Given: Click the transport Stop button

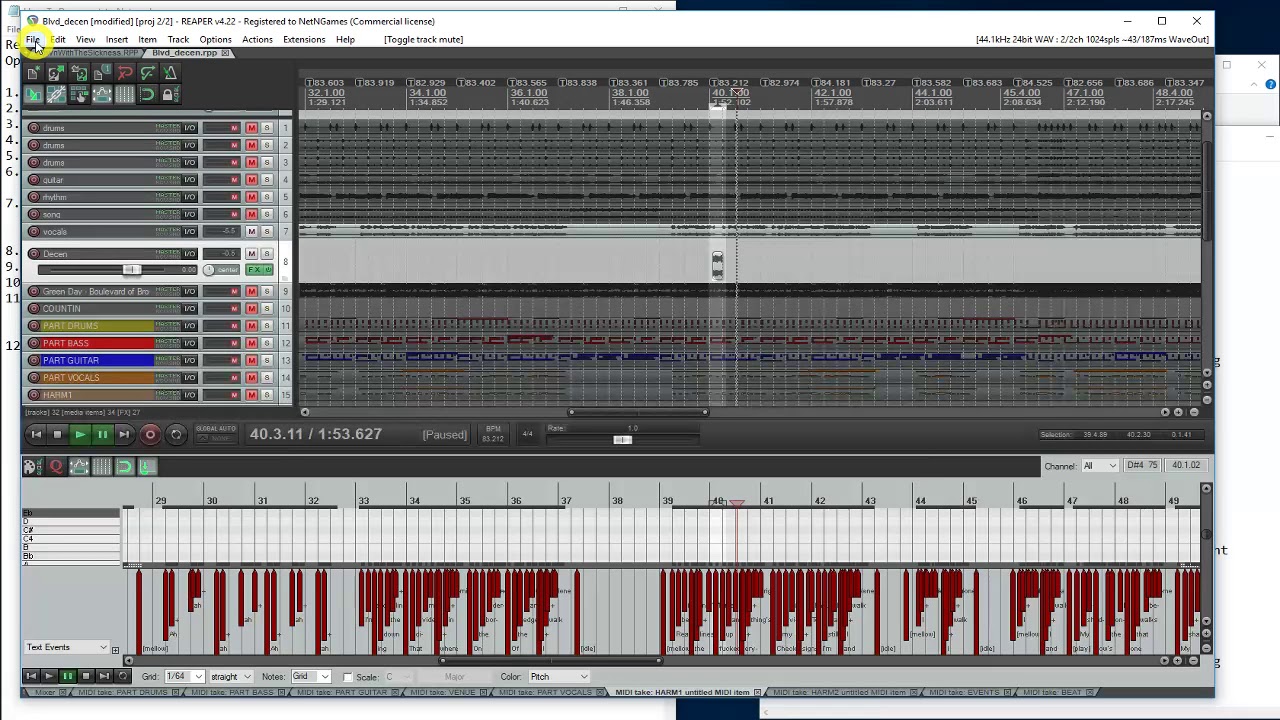Looking at the screenshot, I should (x=57, y=434).
